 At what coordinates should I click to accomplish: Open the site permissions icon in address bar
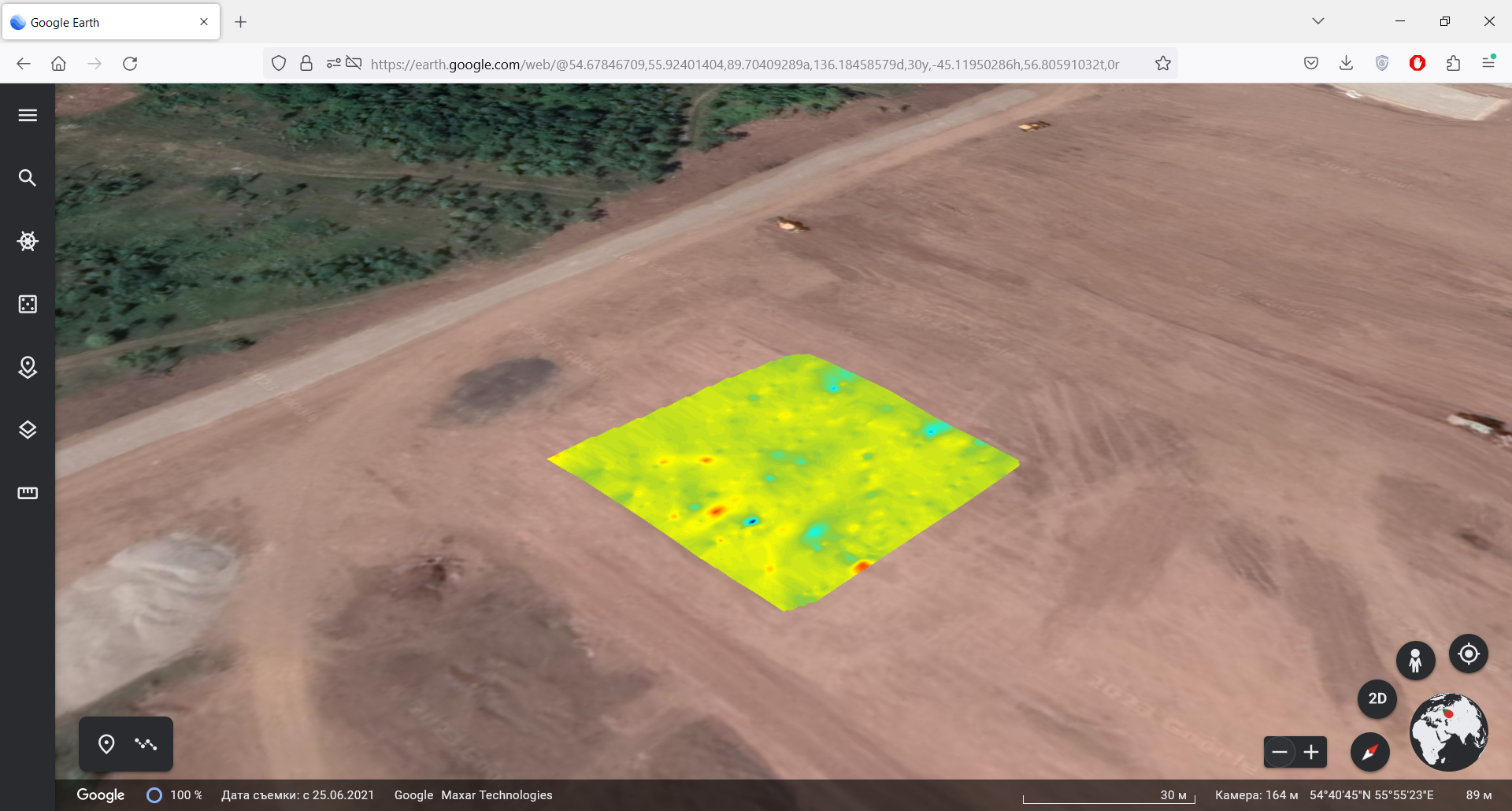point(334,64)
